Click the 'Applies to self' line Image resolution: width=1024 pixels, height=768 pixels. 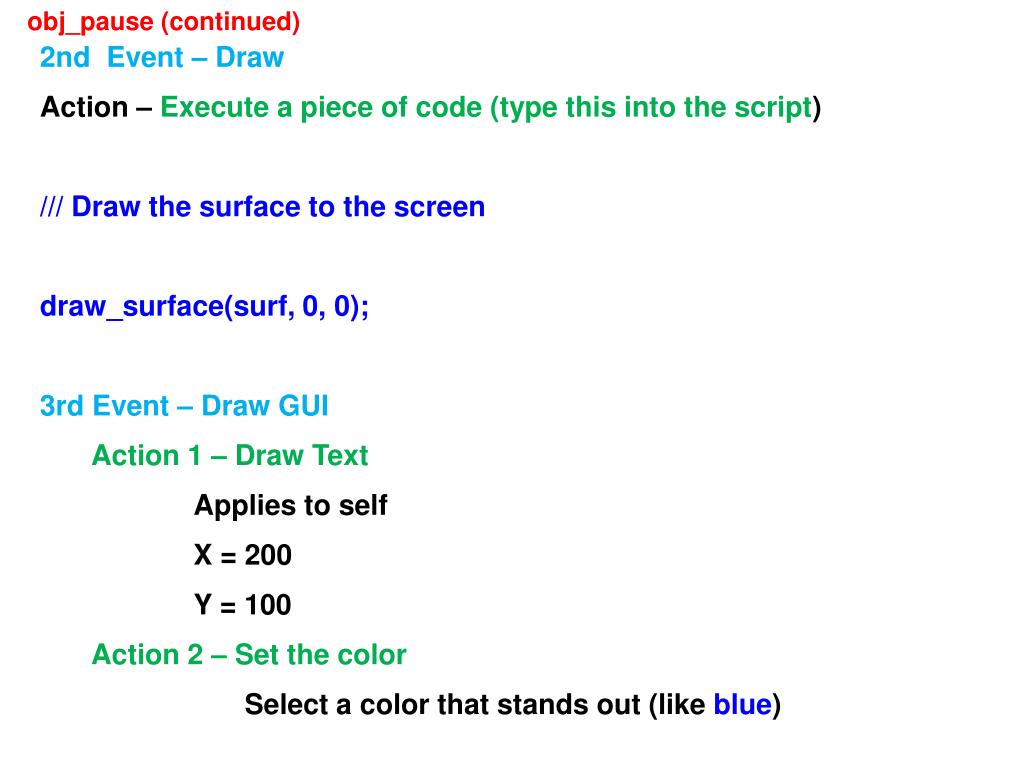click(x=291, y=505)
